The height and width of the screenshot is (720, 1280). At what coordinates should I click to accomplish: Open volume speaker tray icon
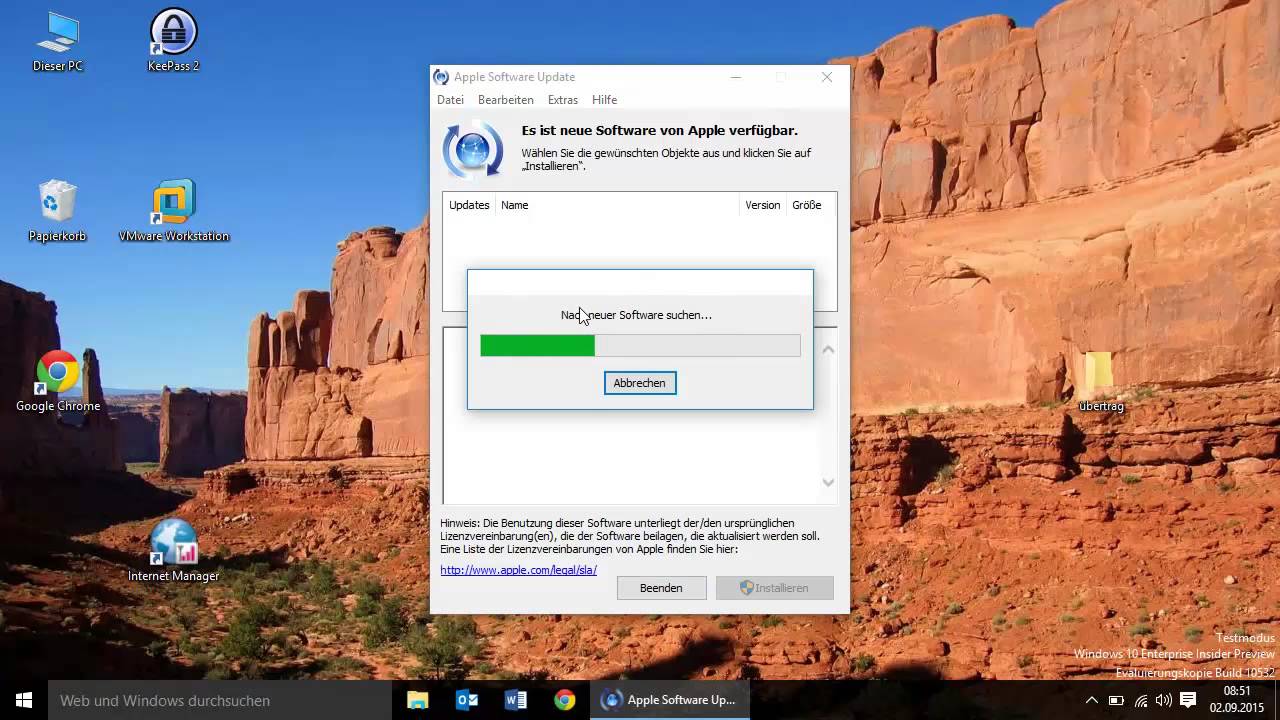[x=1164, y=700]
